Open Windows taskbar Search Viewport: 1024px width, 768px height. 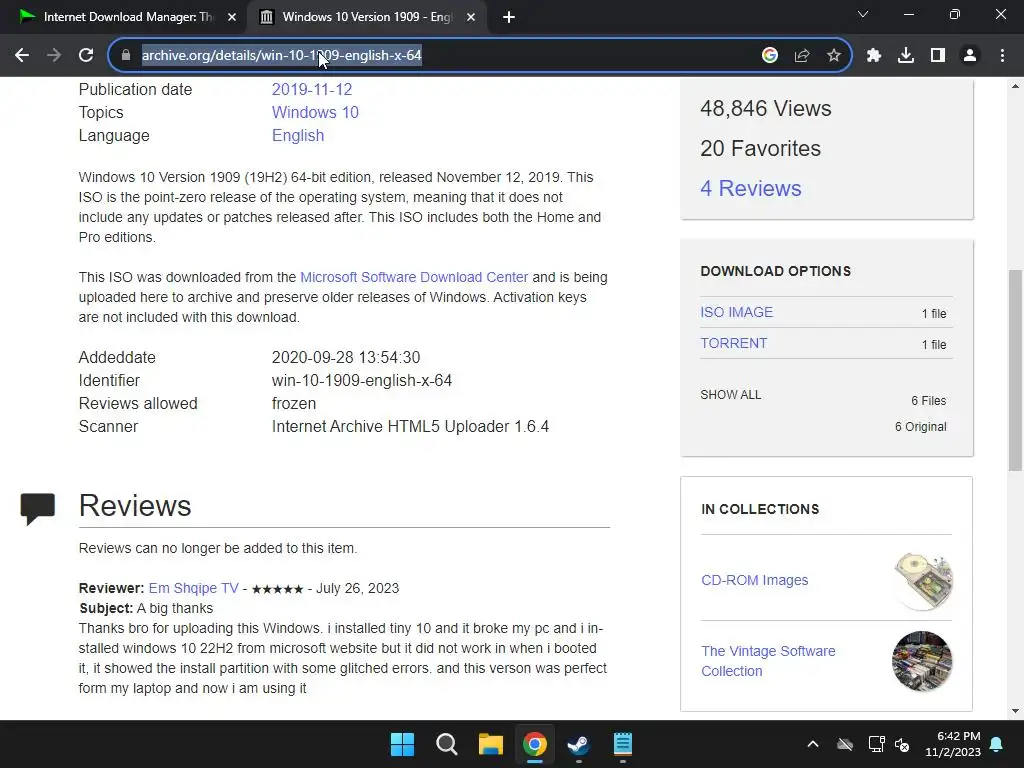(447, 744)
